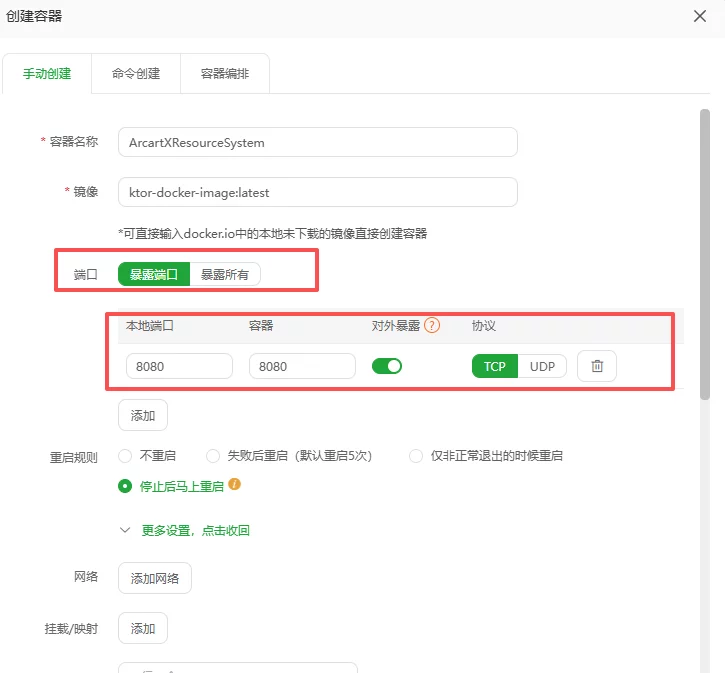
Task: Choose 仅非正常退出的时候重启 option
Action: 416,456
